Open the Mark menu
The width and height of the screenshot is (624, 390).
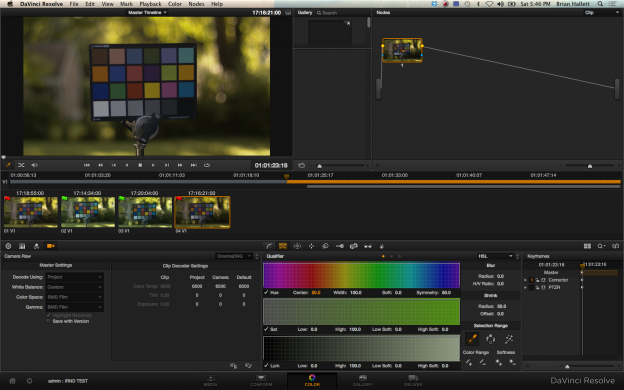(127, 4)
